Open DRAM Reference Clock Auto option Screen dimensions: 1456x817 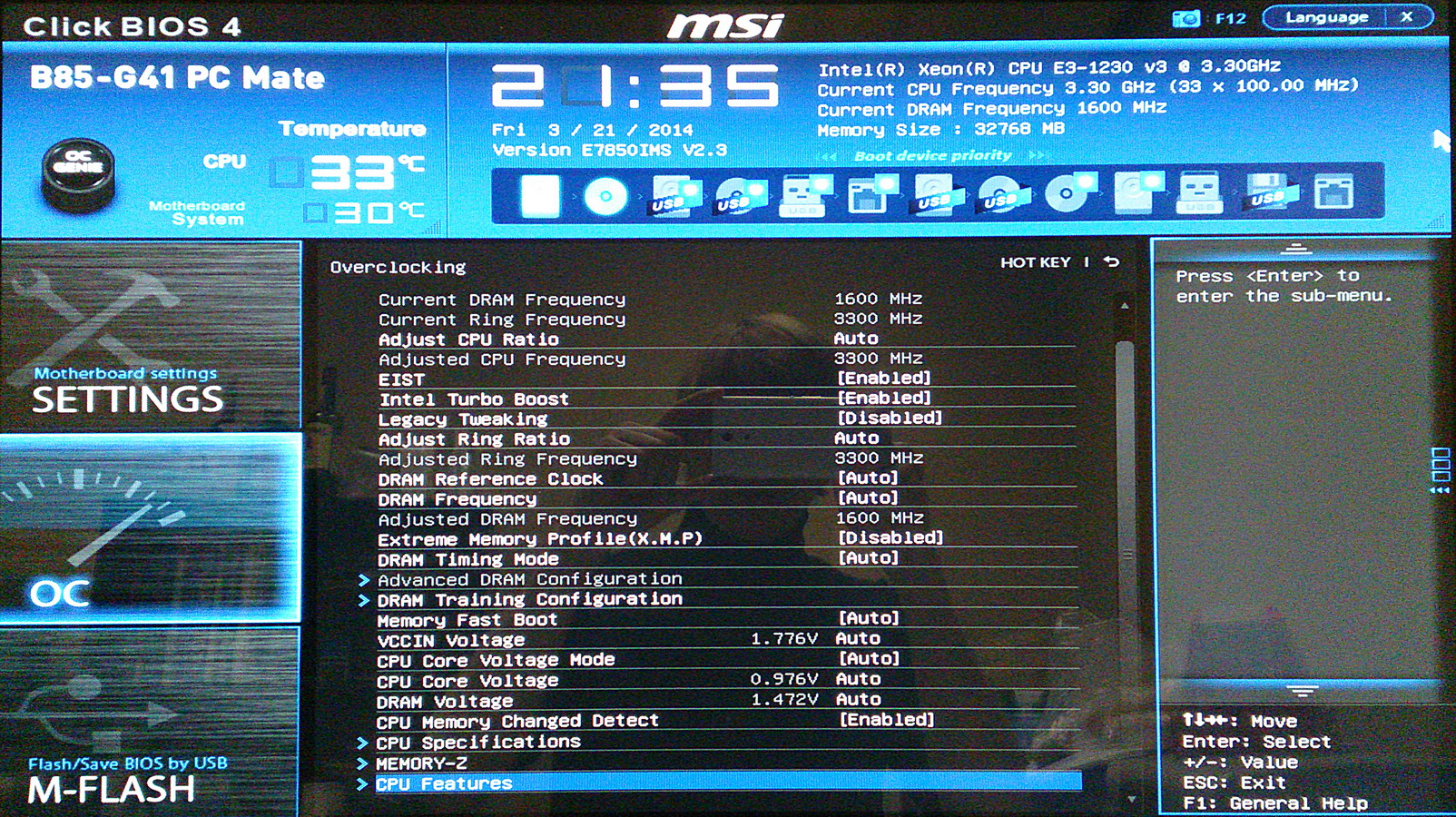pos(868,478)
